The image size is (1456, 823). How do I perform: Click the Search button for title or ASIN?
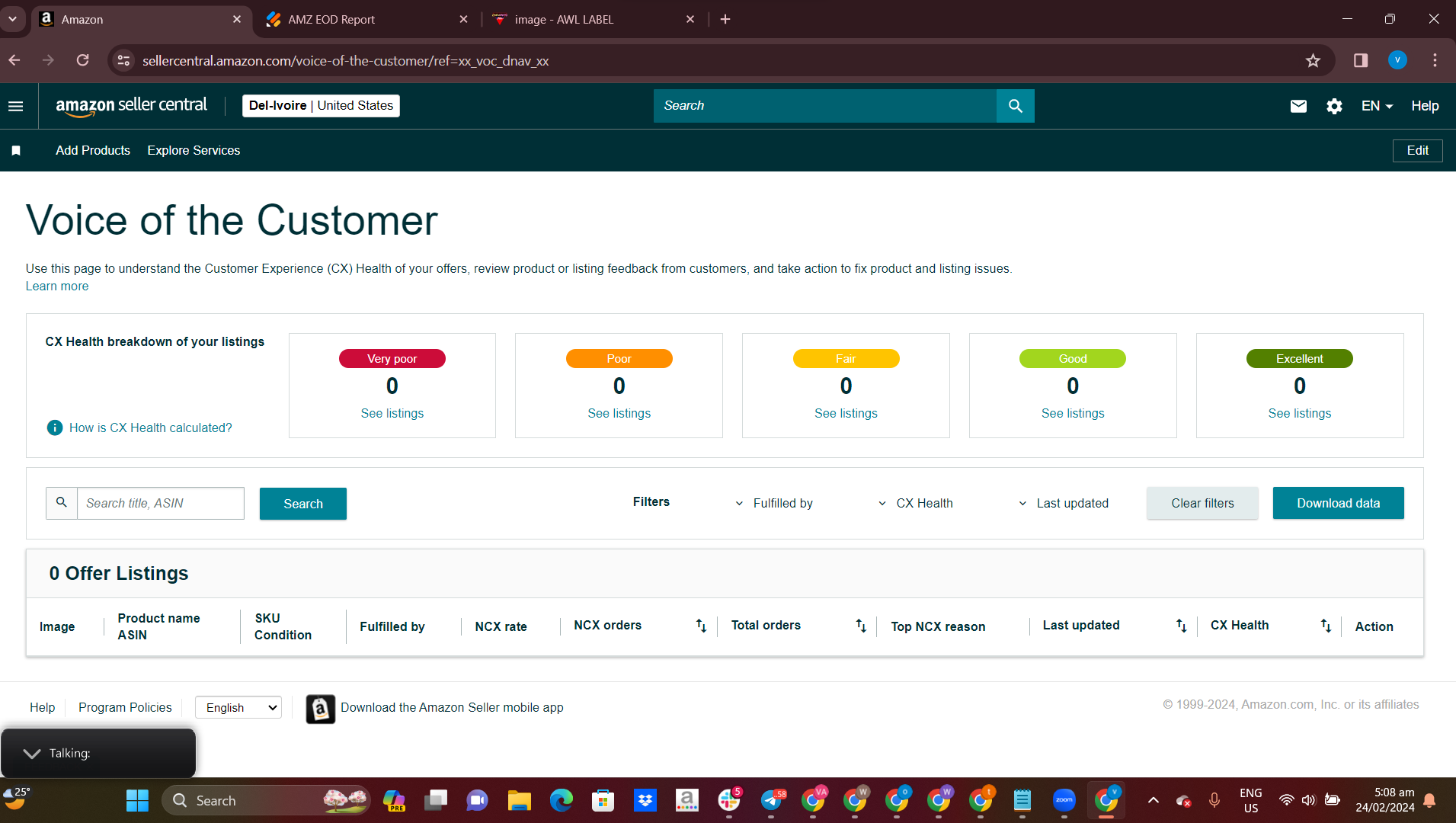(x=303, y=504)
